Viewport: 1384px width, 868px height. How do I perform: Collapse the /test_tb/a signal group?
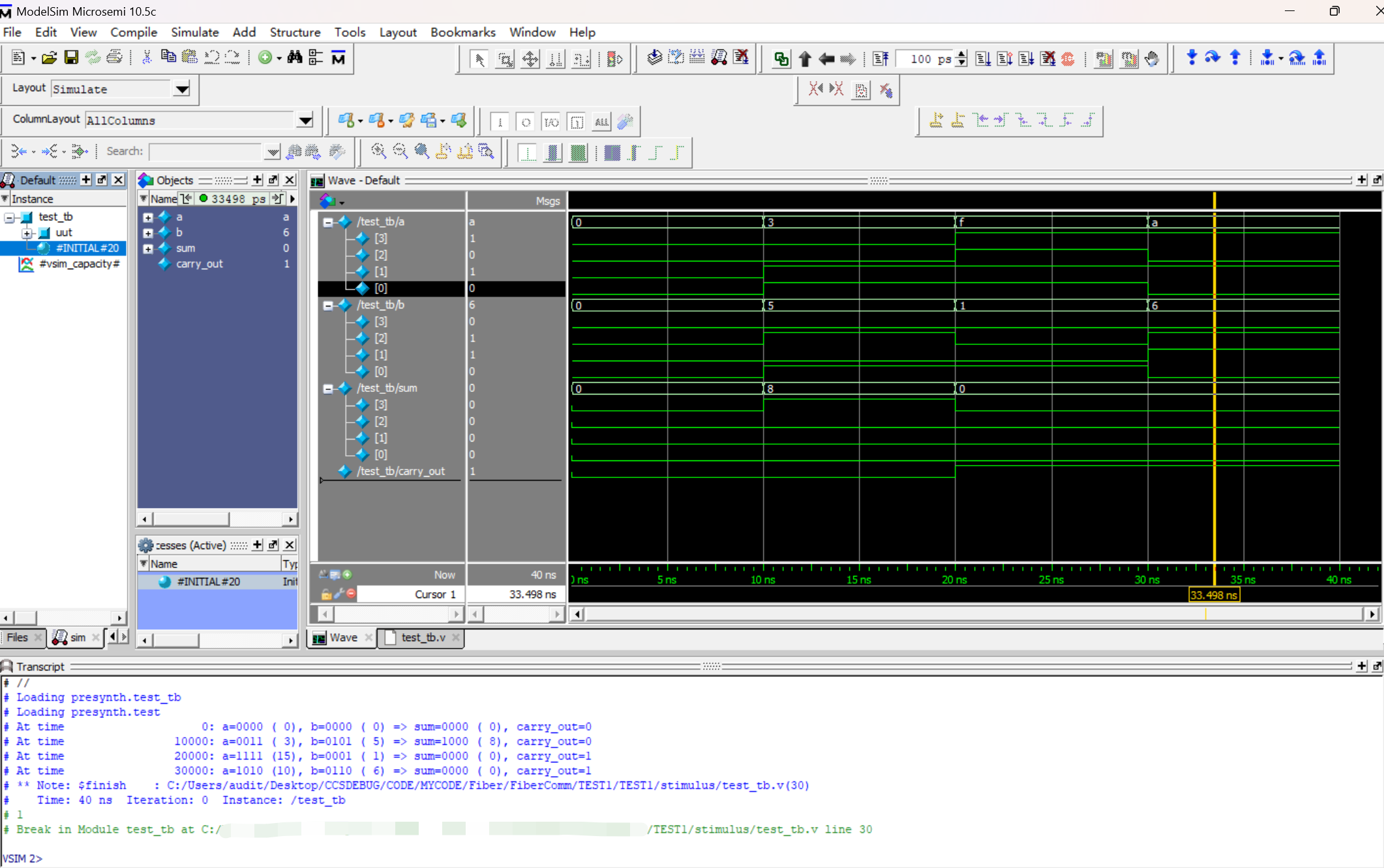point(328,222)
